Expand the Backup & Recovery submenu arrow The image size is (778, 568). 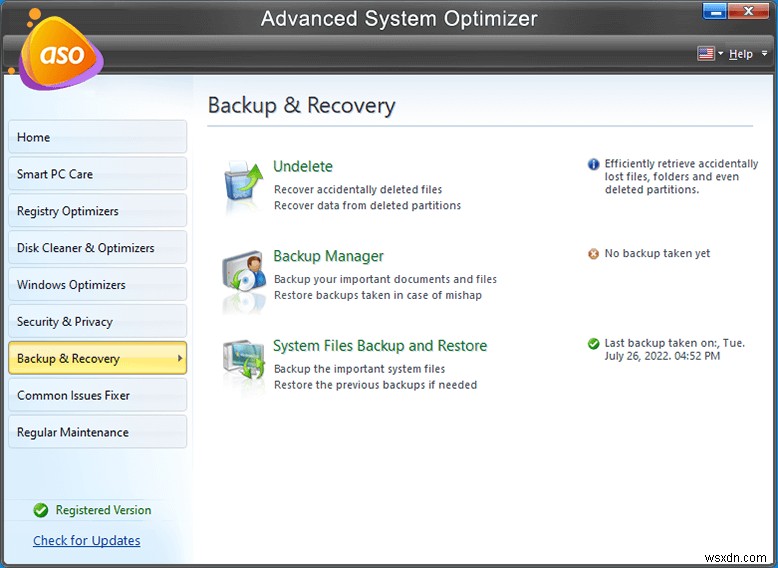pyautogui.click(x=180, y=358)
